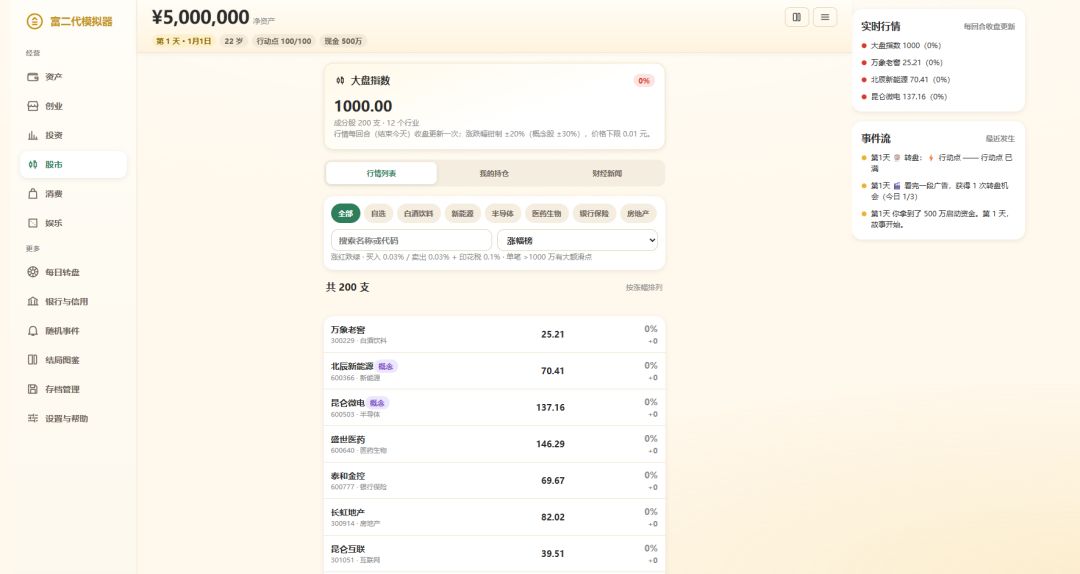Open 资产 via its wallet icon
Screen dimensions: 1080x574
[x=32, y=77]
